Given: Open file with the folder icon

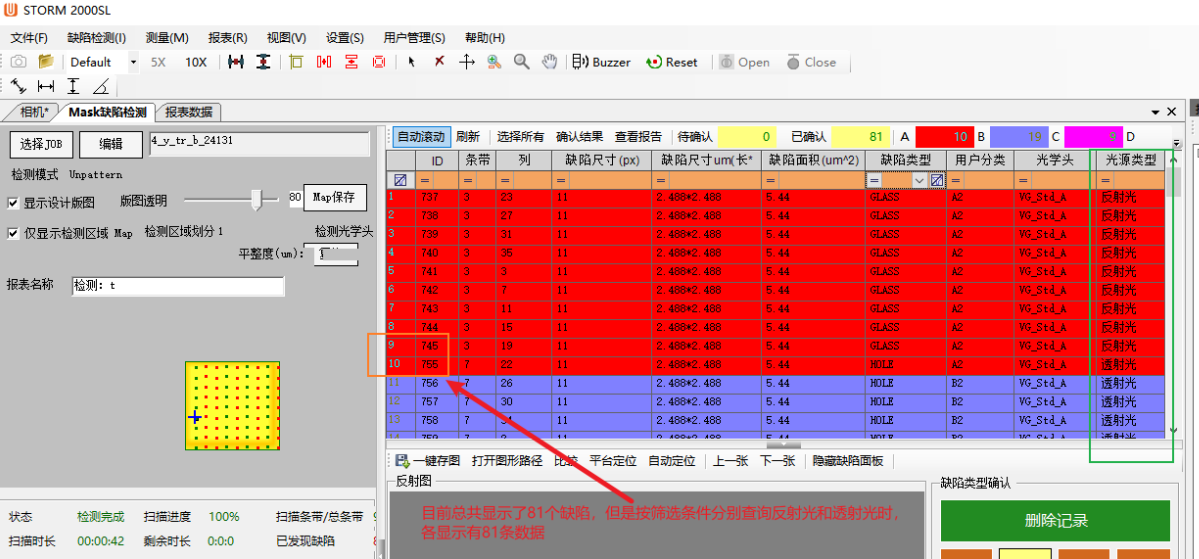Looking at the screenshot, I should coord(46,62).
